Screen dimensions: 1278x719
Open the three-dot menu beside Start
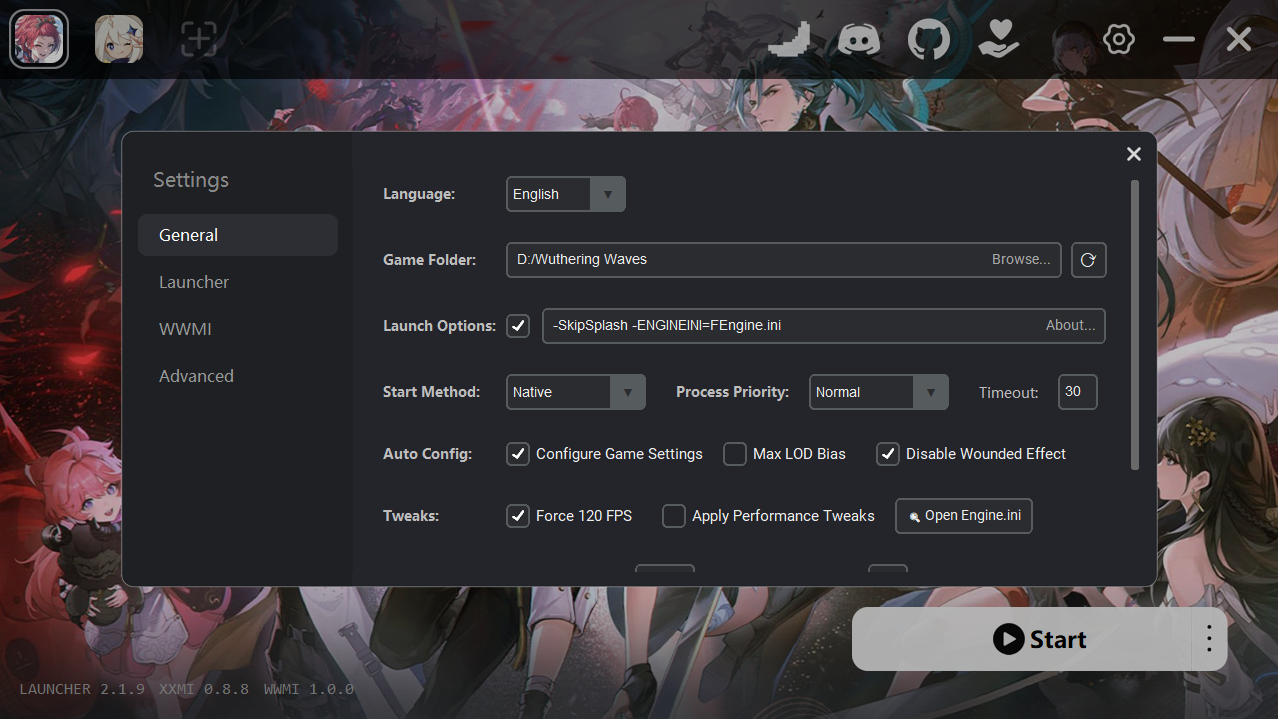(1209, 639)
